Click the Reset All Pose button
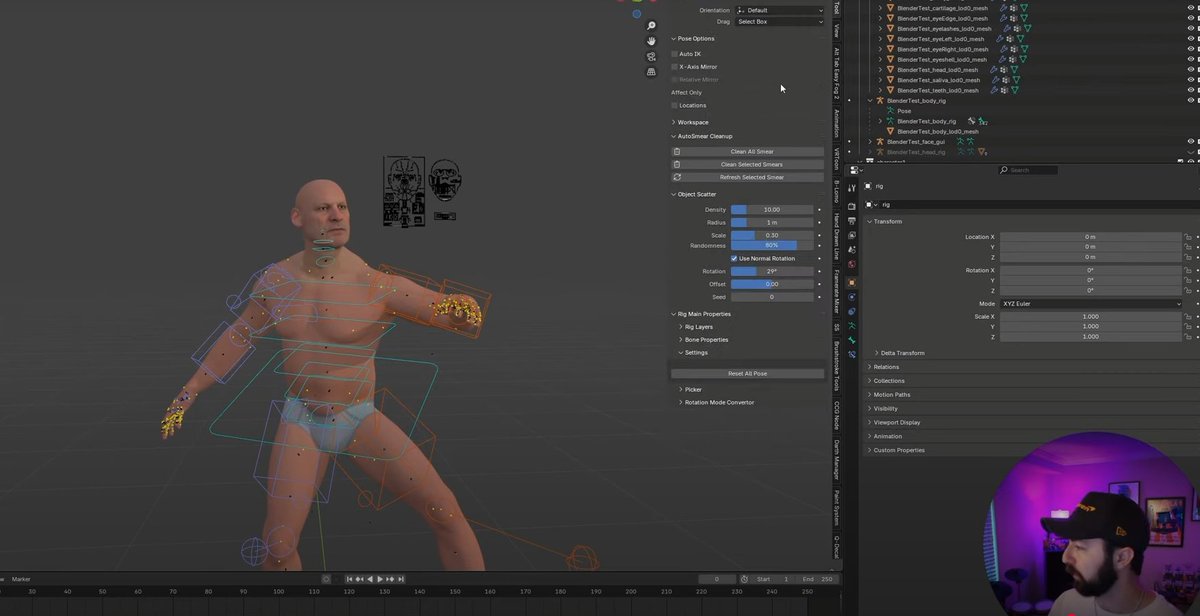 coord(748,373)
